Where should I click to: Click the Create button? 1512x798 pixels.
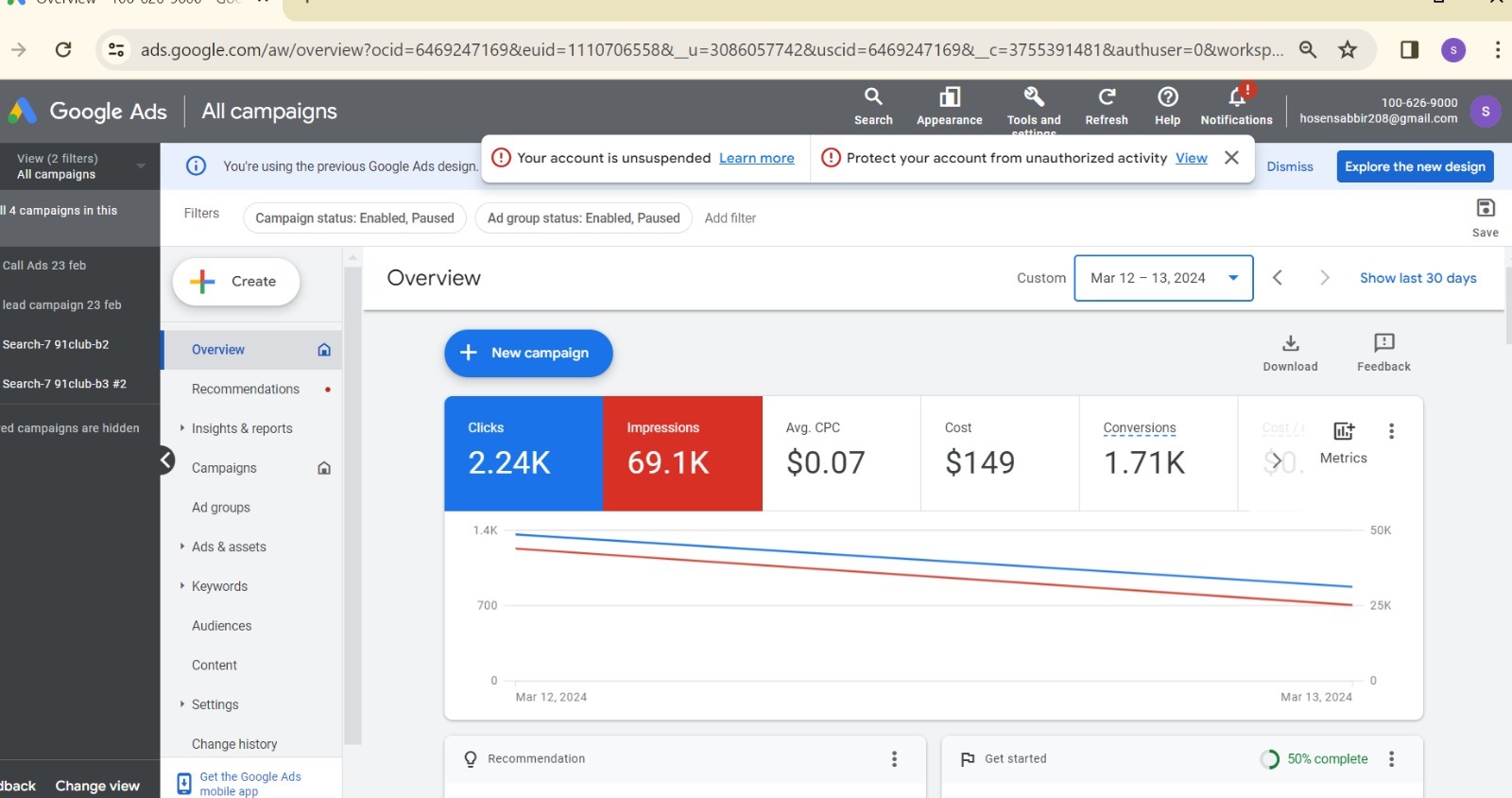[x=236, y=282]
